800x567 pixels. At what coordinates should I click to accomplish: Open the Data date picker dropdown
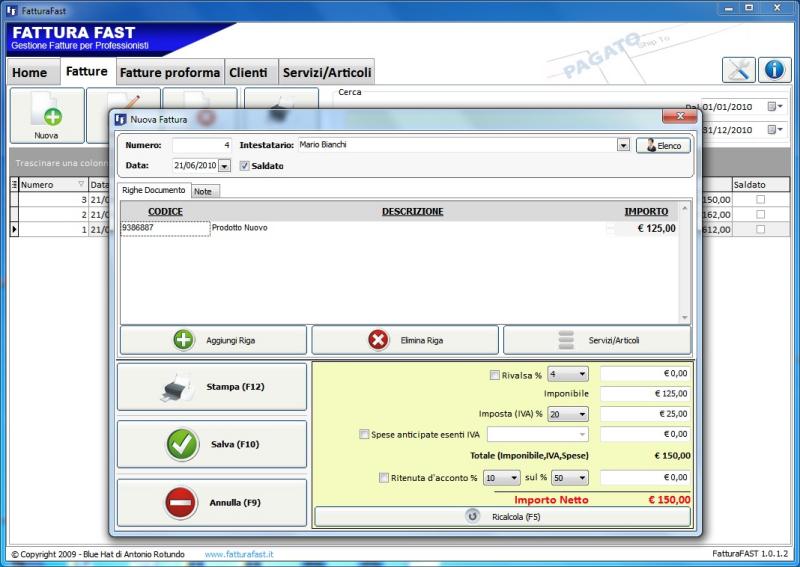[224, 166]
